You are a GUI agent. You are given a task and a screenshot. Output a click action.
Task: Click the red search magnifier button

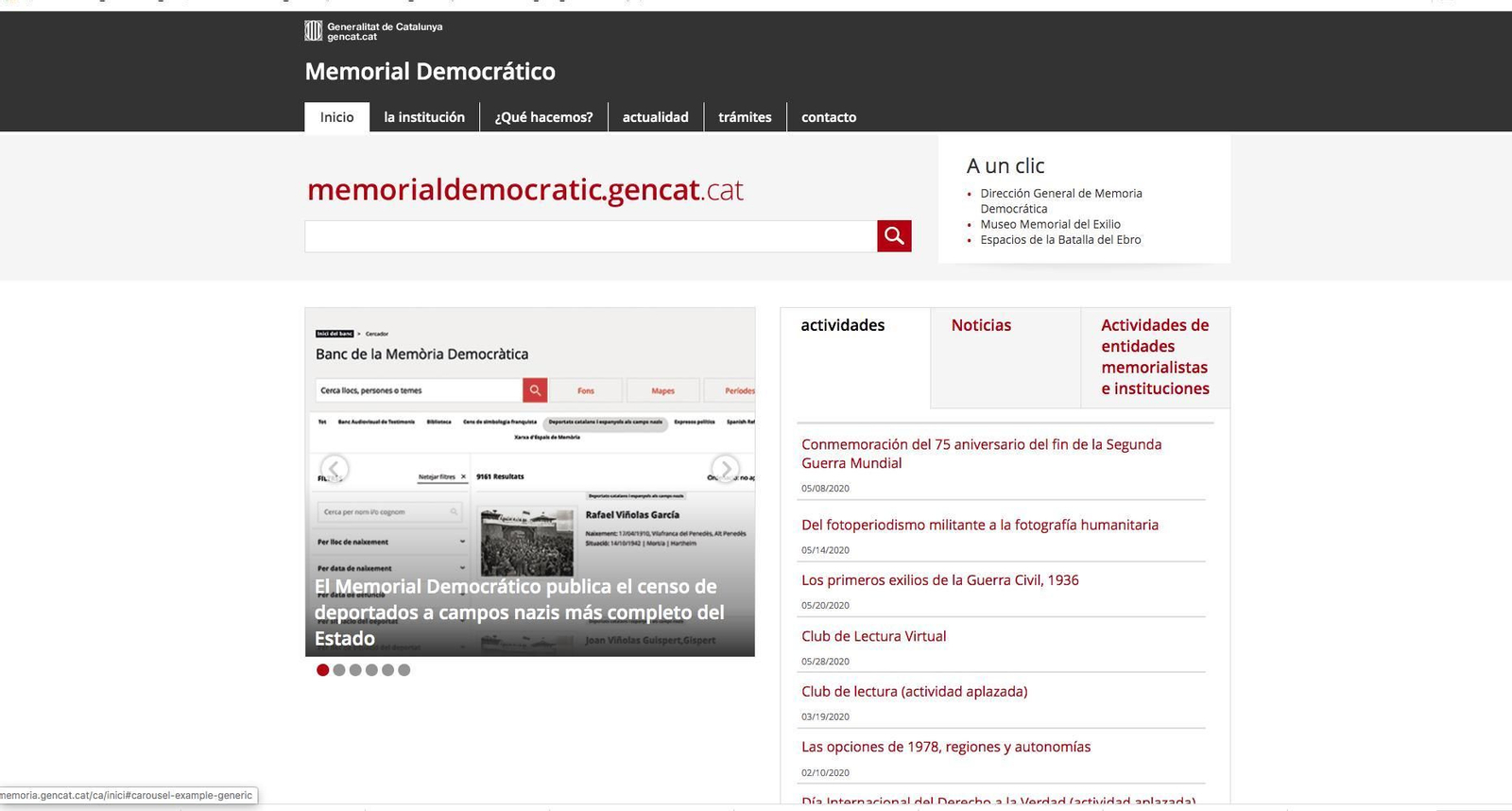pos(894,236)
